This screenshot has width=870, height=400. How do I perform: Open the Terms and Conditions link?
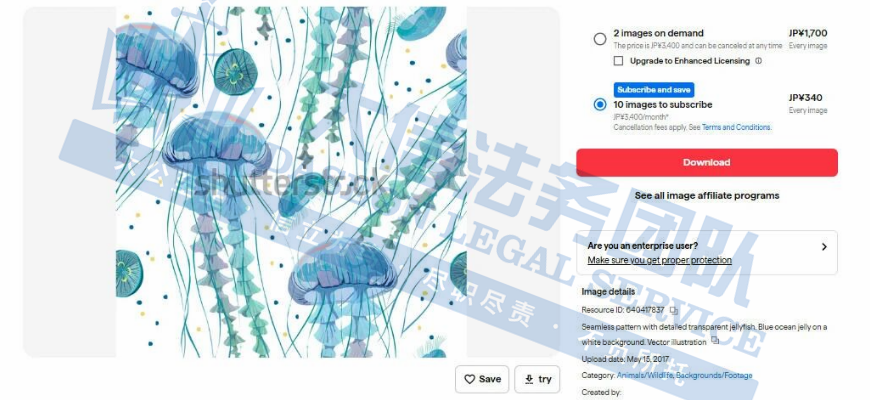[736, 127]
